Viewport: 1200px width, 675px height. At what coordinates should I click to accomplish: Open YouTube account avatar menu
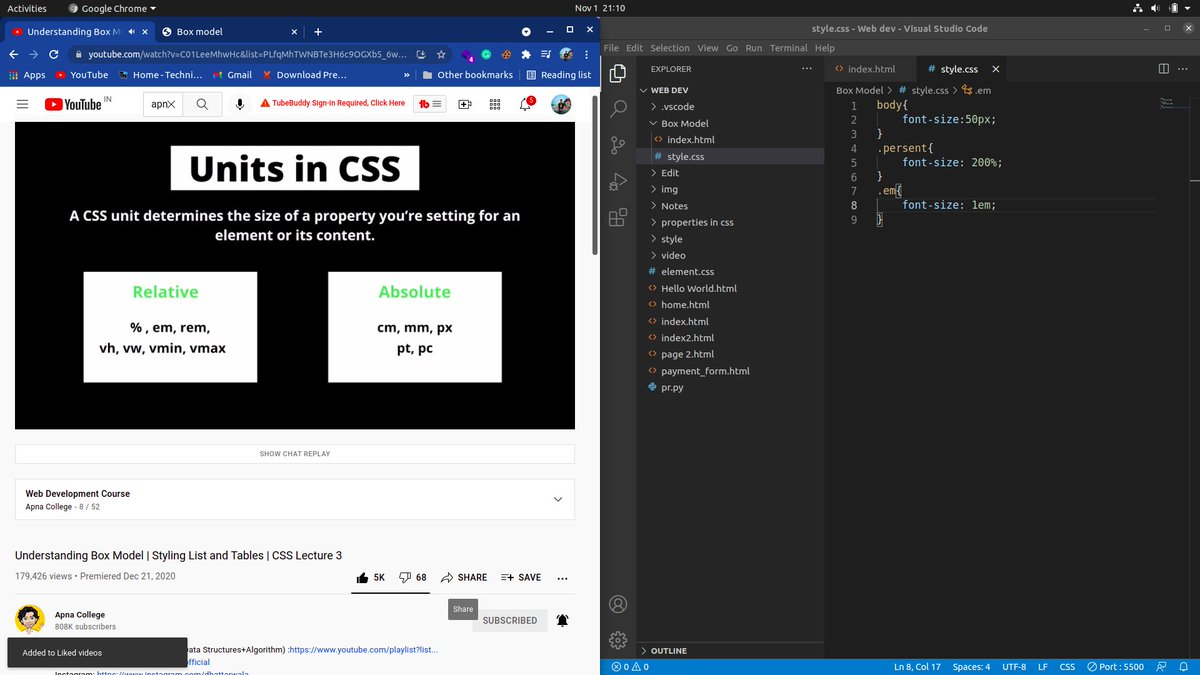coord(561,104)
